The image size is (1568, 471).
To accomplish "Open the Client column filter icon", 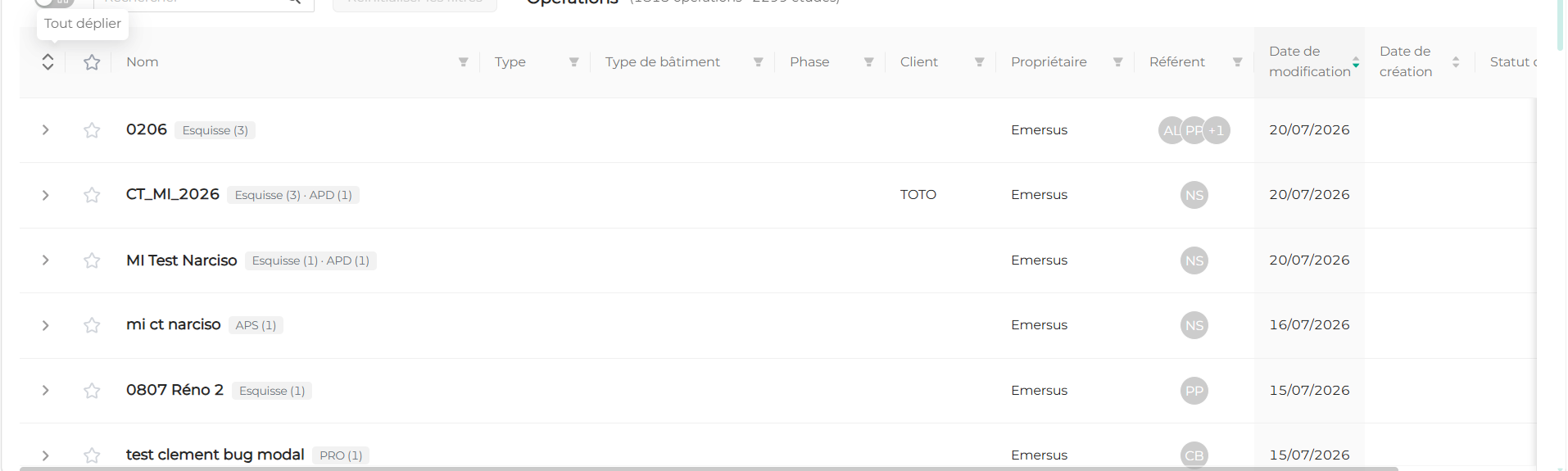I will (979, 62).
